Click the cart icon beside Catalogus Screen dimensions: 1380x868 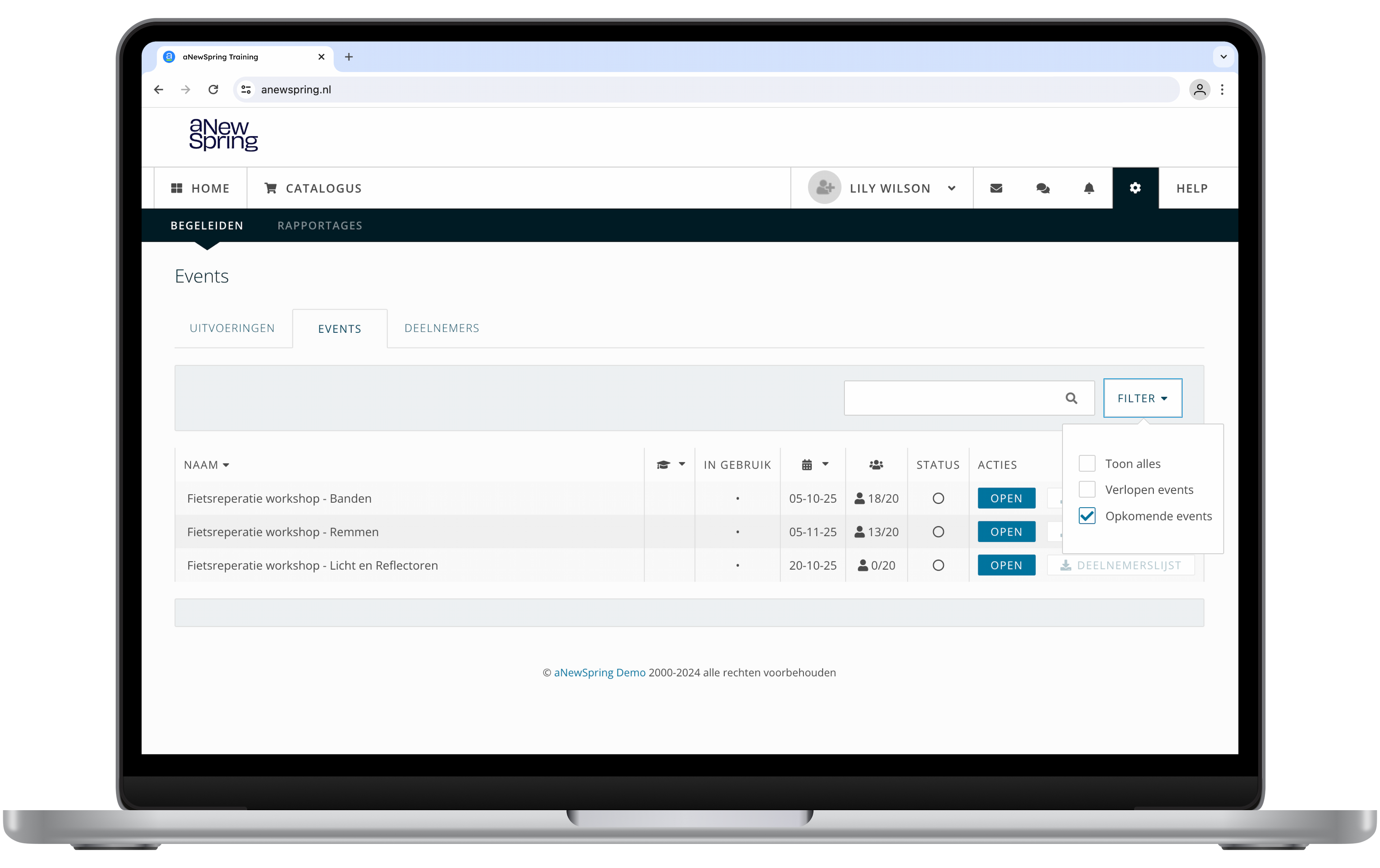pos(271,188)
